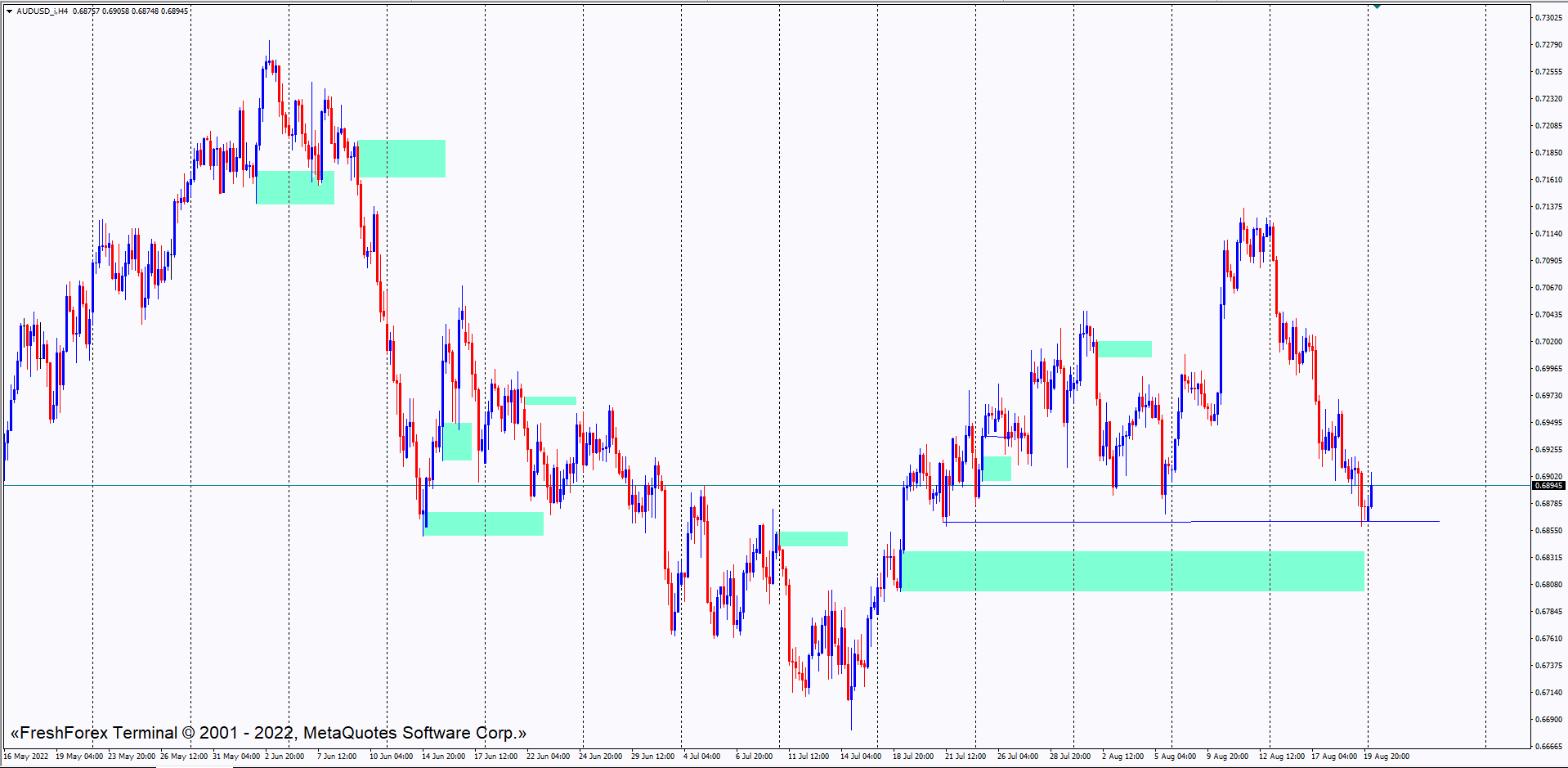Click the FreshForex Terminal copyright watermark
This screenshot has width=1568, height=768.
268,733
